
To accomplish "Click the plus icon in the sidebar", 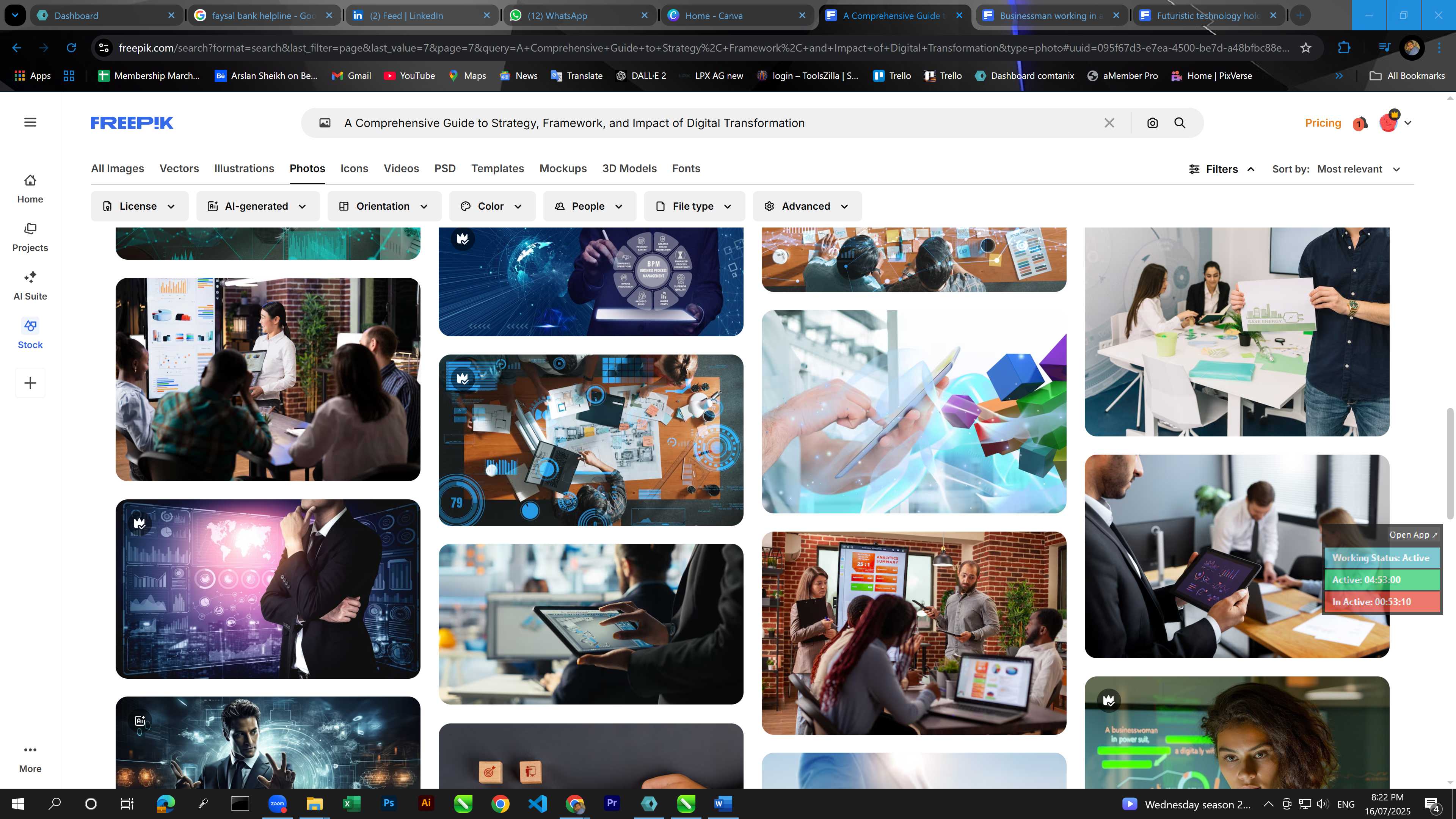I will pos(30,383).
